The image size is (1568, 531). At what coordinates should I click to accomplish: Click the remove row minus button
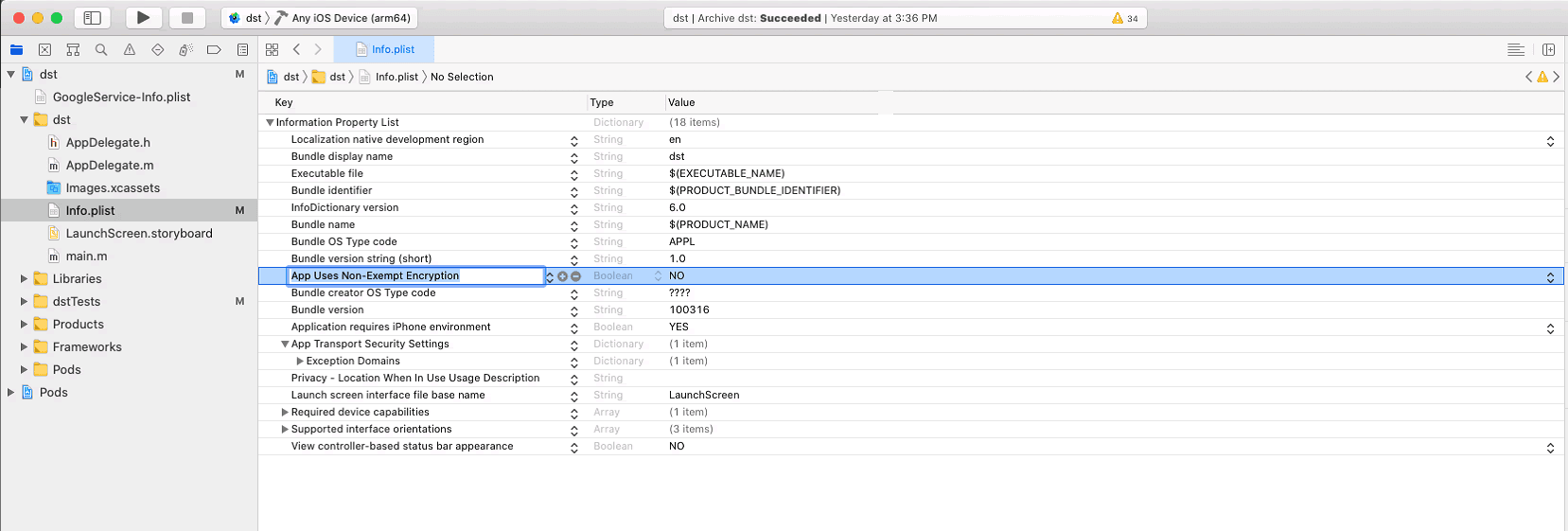tap(575, 276)
